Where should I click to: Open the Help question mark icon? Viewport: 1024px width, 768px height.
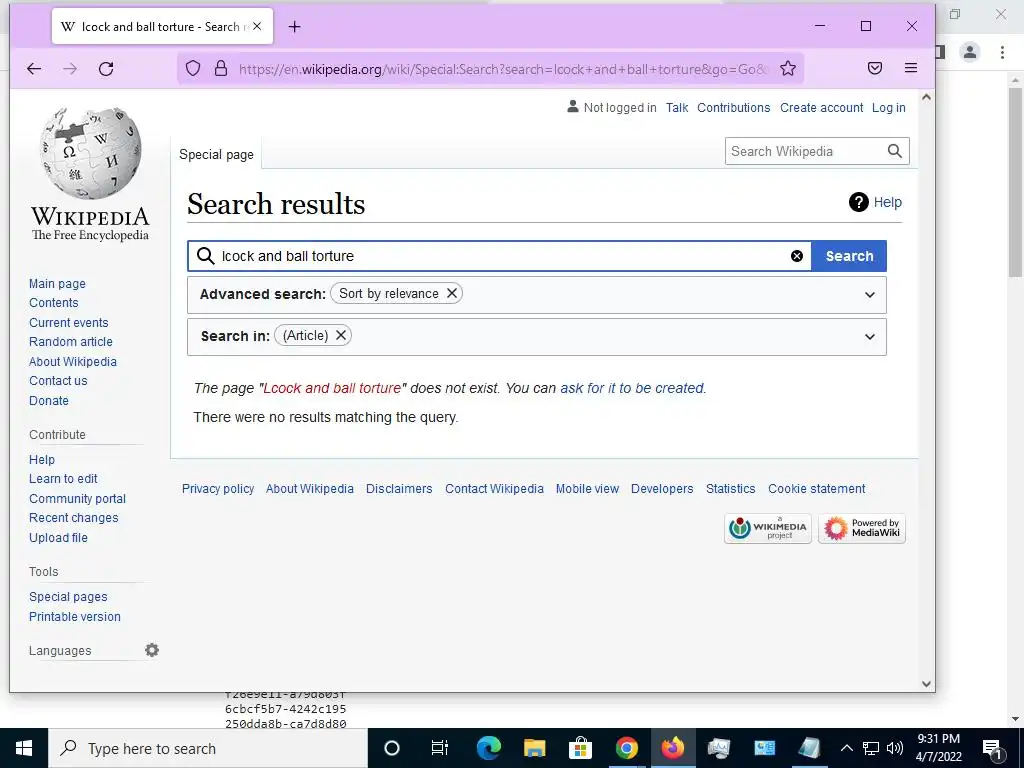[858, 202]
